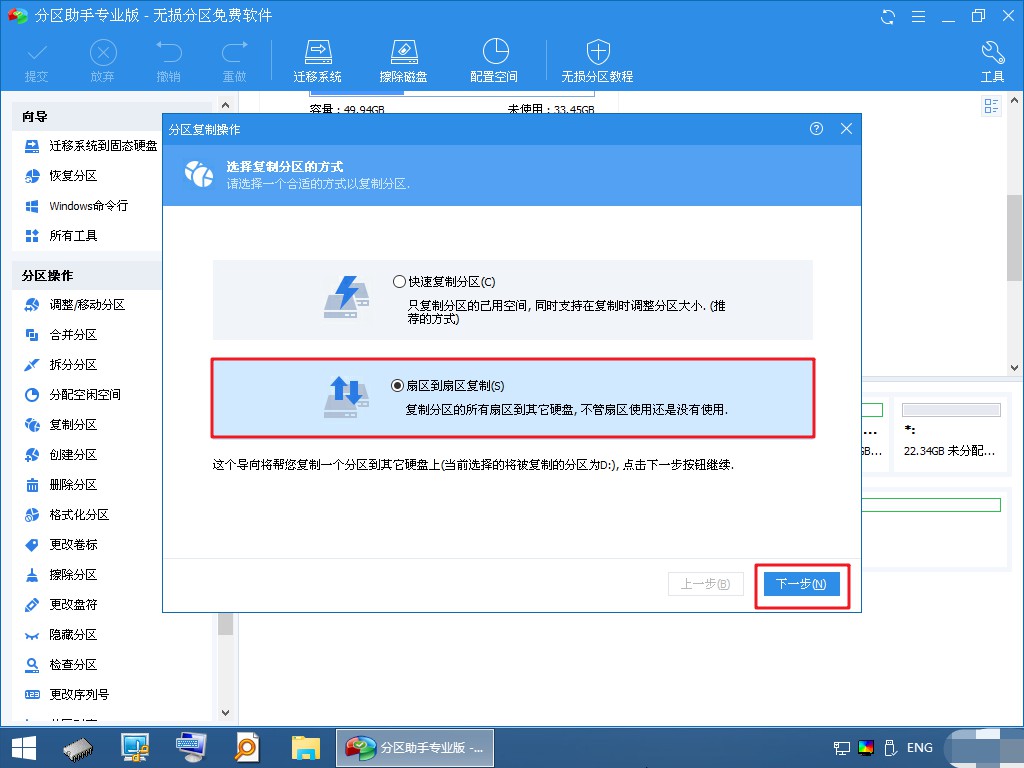Viewport: 1024px width, 768px height.
Task: Click the 下一步(N) button
Action: 801,584
